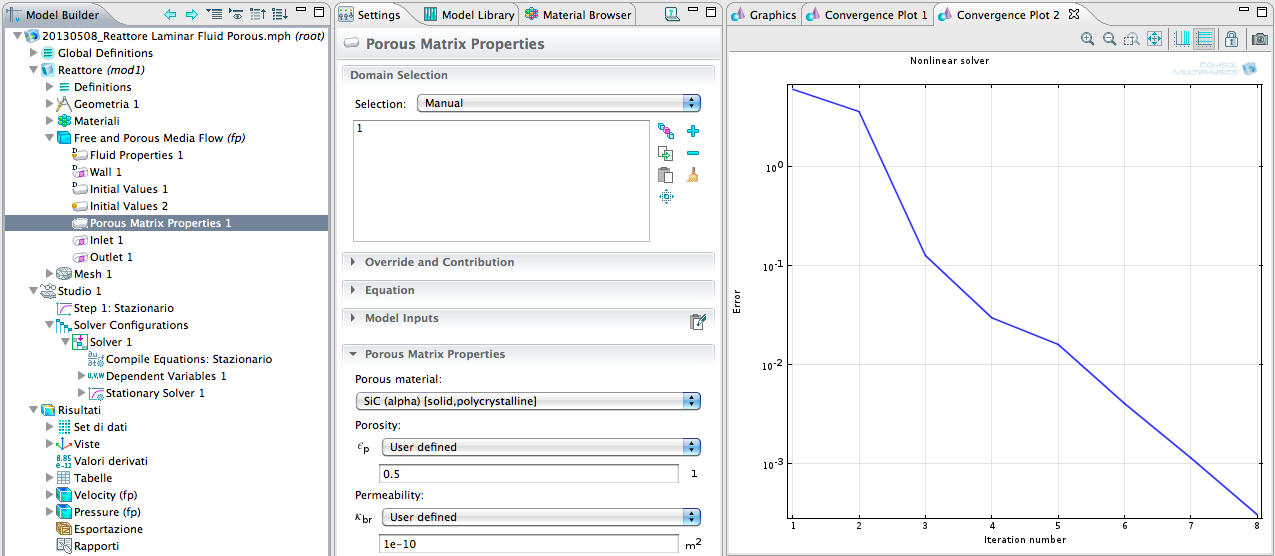Viewport: 1275px width, 556px height.
Task: Toggle the y-axis log scale button
Action: pos(1204,39)
